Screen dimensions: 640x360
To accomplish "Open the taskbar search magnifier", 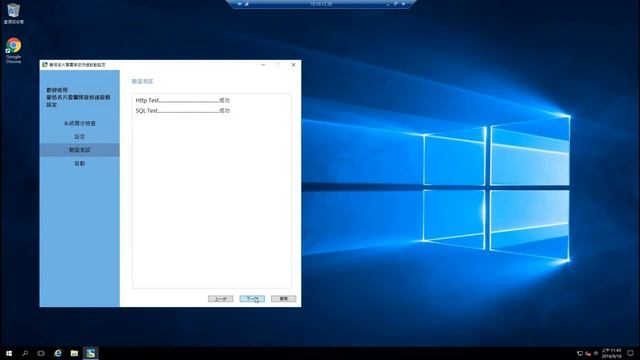I will pyautogui.click(x=25, y=353).
